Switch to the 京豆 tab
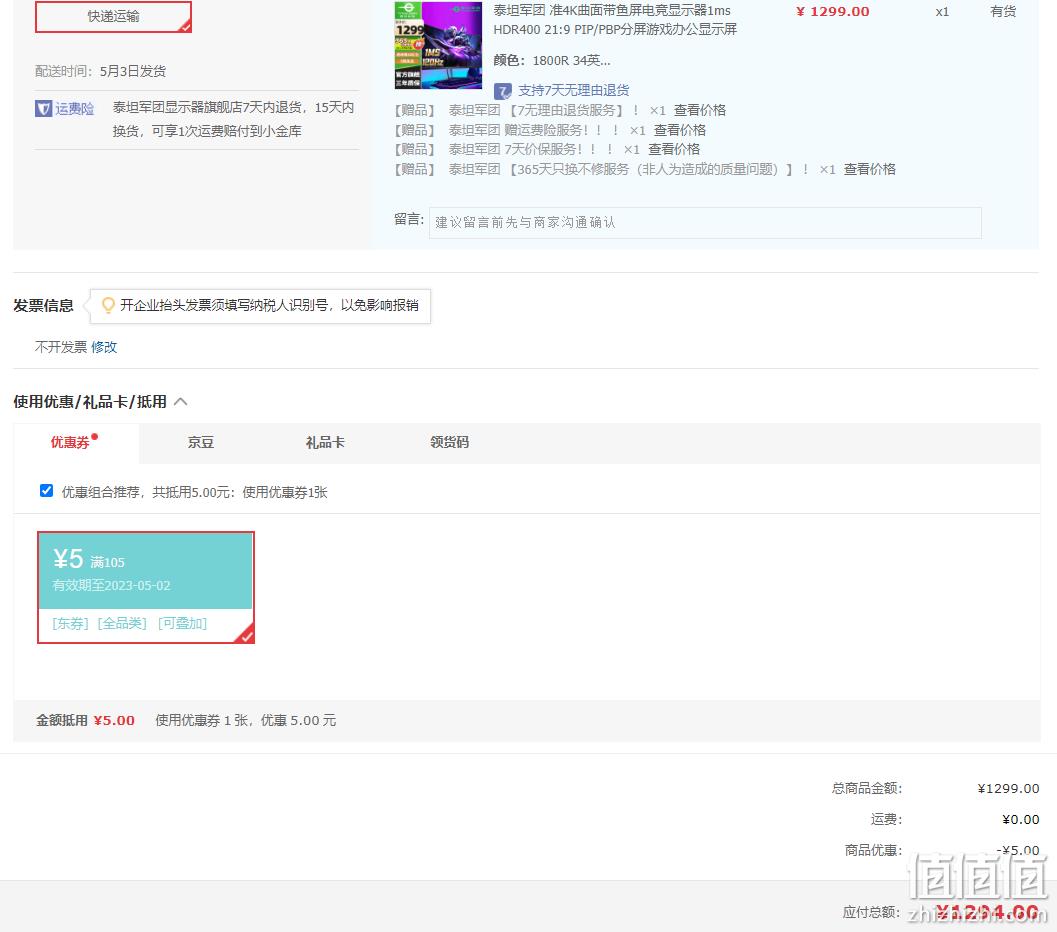 click(201, 442)
